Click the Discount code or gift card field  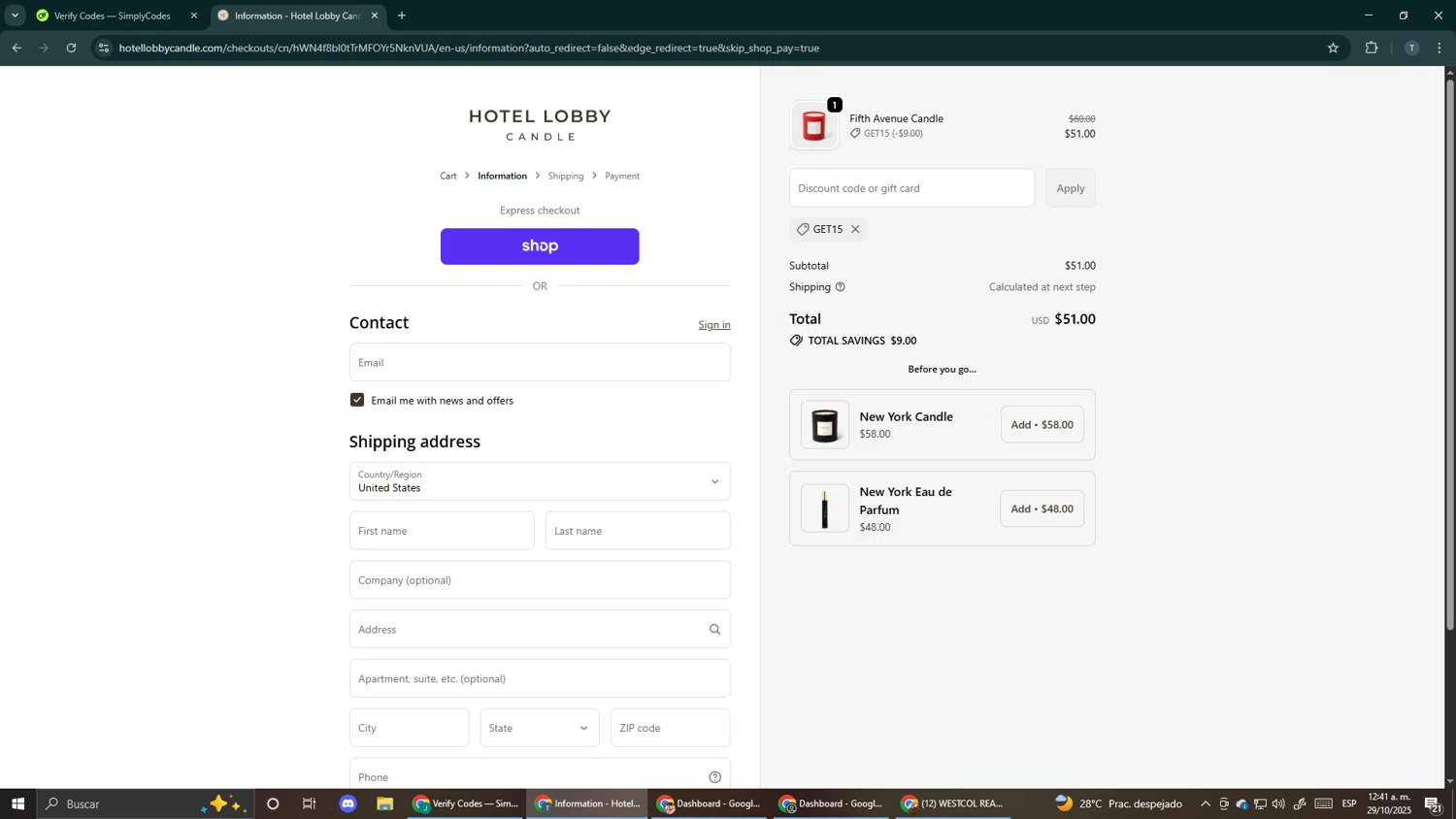pyautogui.click(x=911, y=188)
